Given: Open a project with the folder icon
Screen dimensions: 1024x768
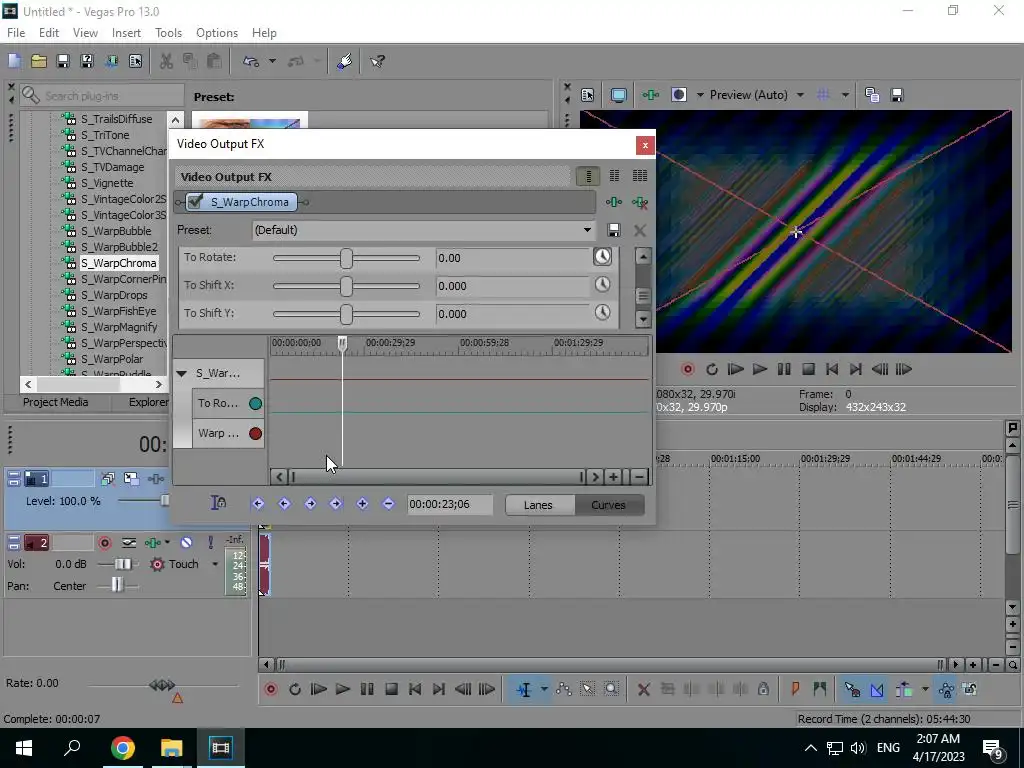Looking at the screenshot, I should pos(39,61).
